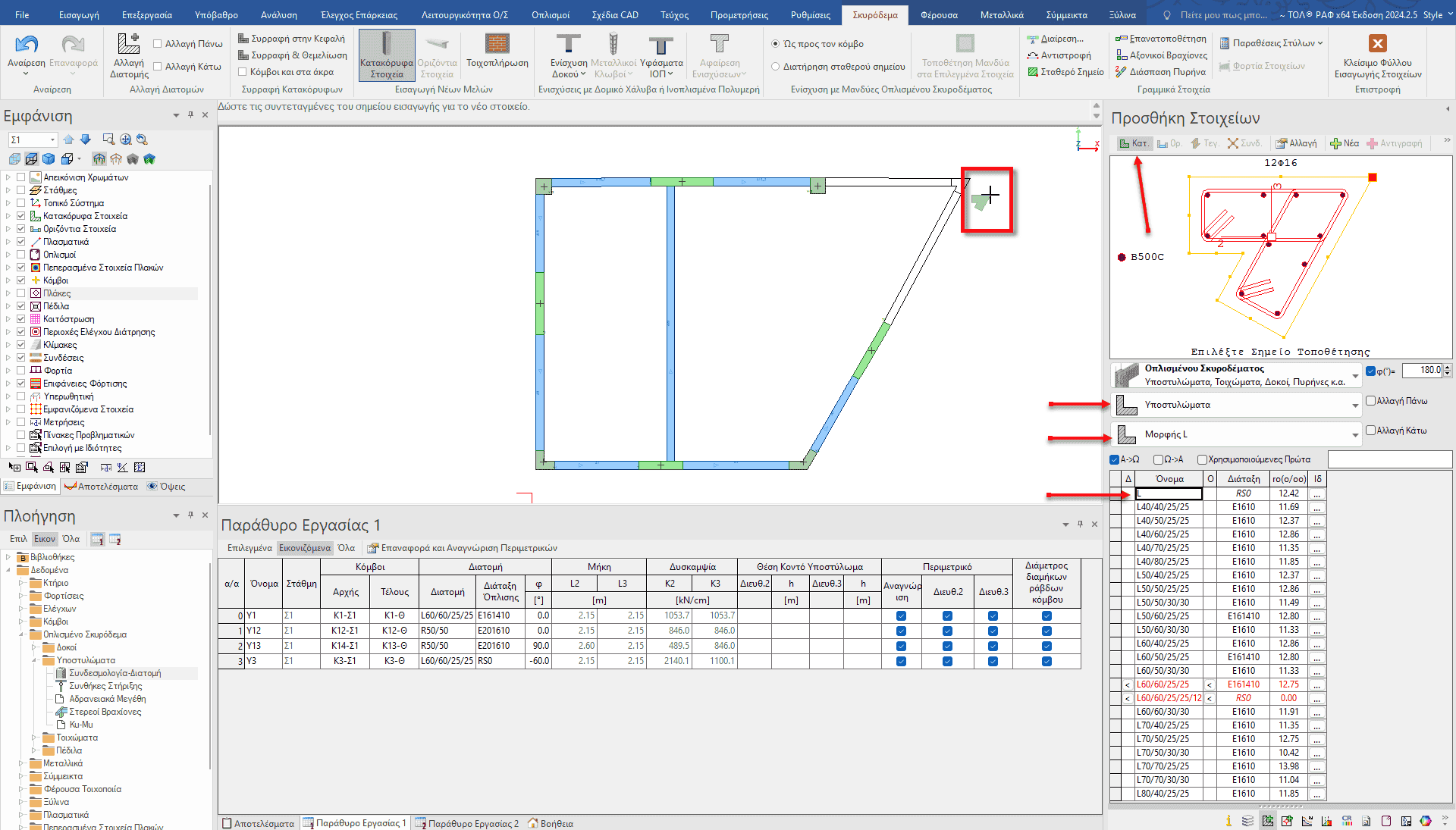The width and height of the screenshot is (1456, 830).
Task: Toggle Πλάκες layer visibility checkbox
Action: [21, 293]
